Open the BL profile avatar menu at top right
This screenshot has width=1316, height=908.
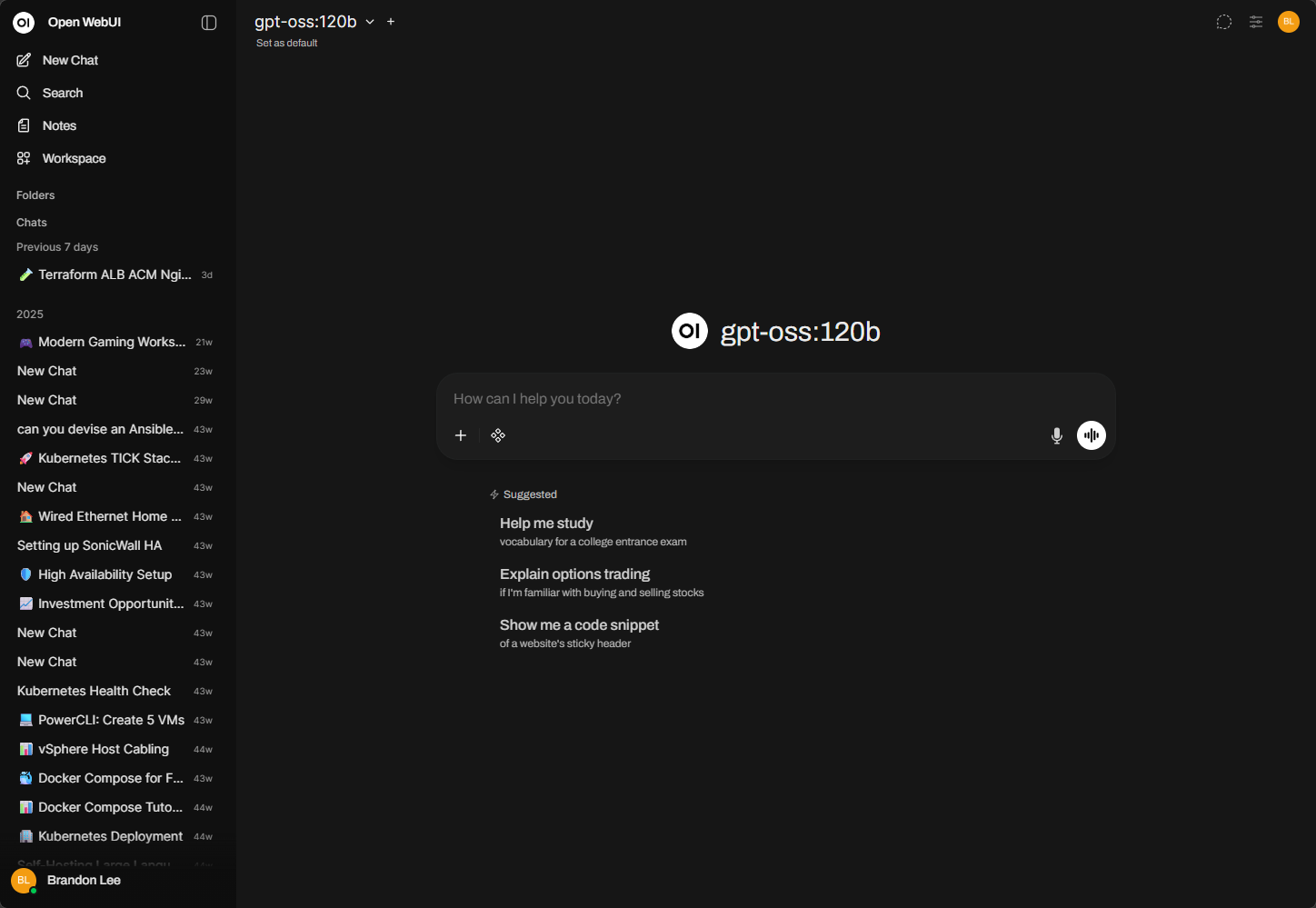(x=1289, y=22)
